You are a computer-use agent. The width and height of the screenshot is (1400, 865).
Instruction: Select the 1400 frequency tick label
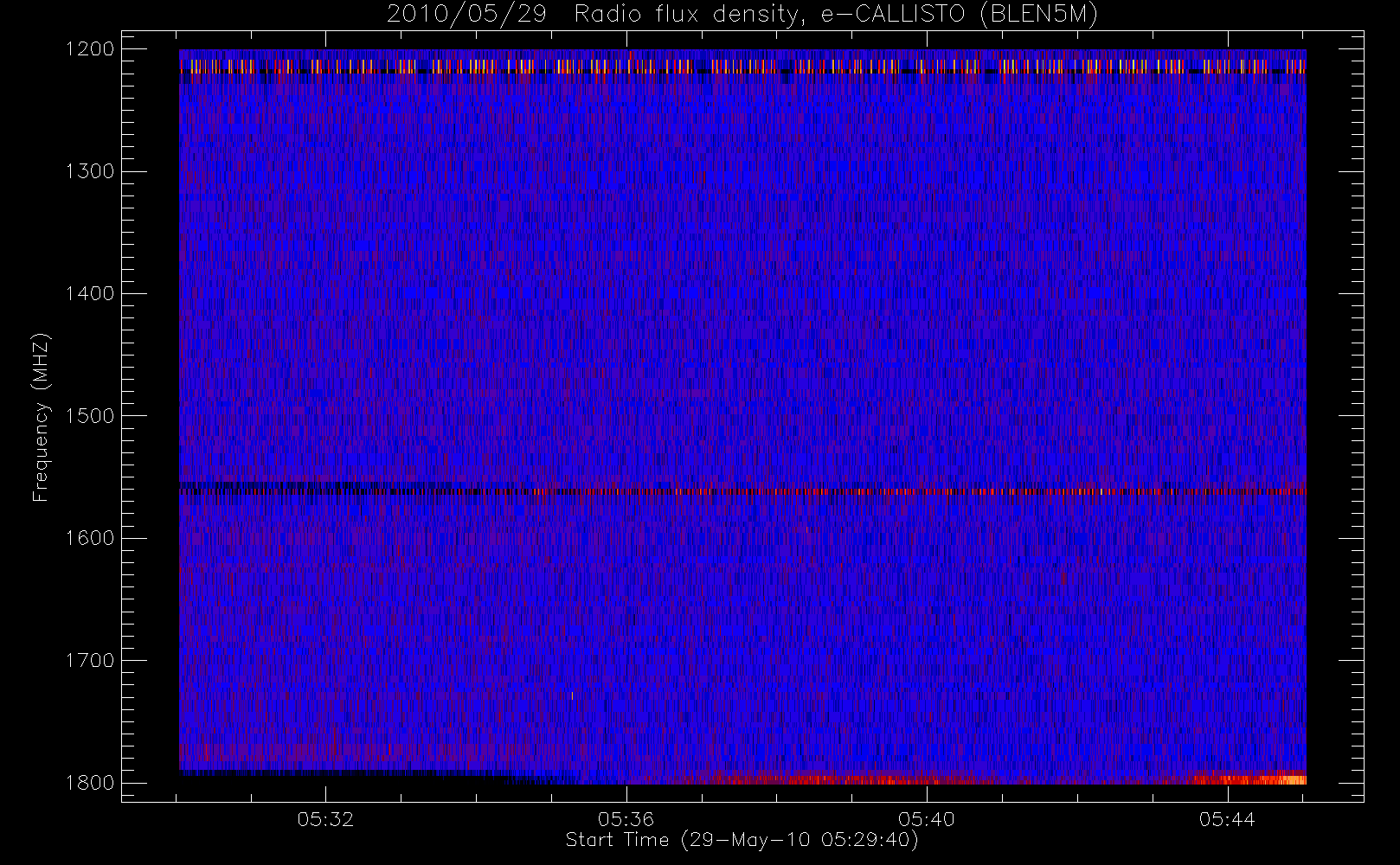coord(90,294)
